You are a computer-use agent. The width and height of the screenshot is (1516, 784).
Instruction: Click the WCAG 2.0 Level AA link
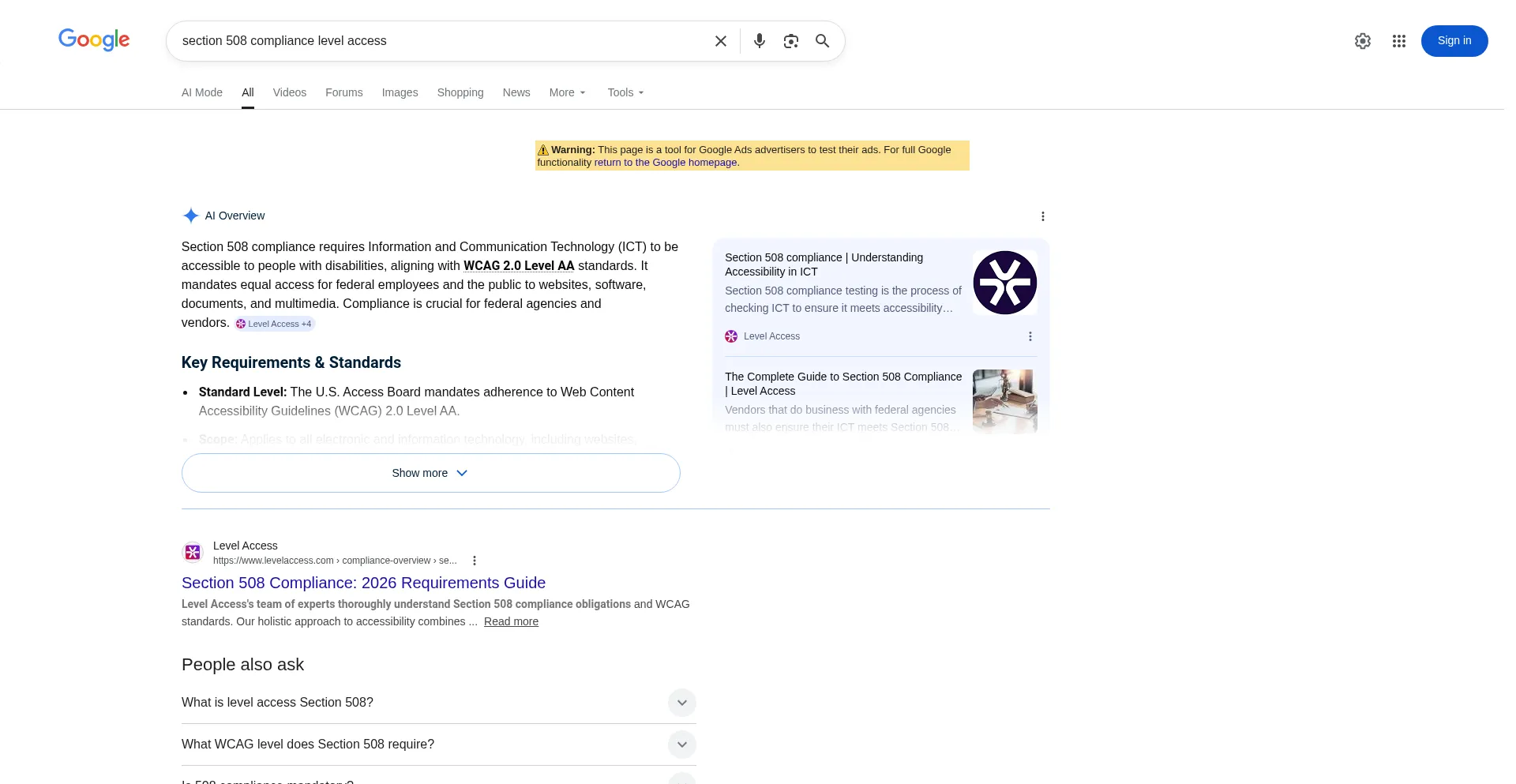pyautogui.click(x=519, y=266)
